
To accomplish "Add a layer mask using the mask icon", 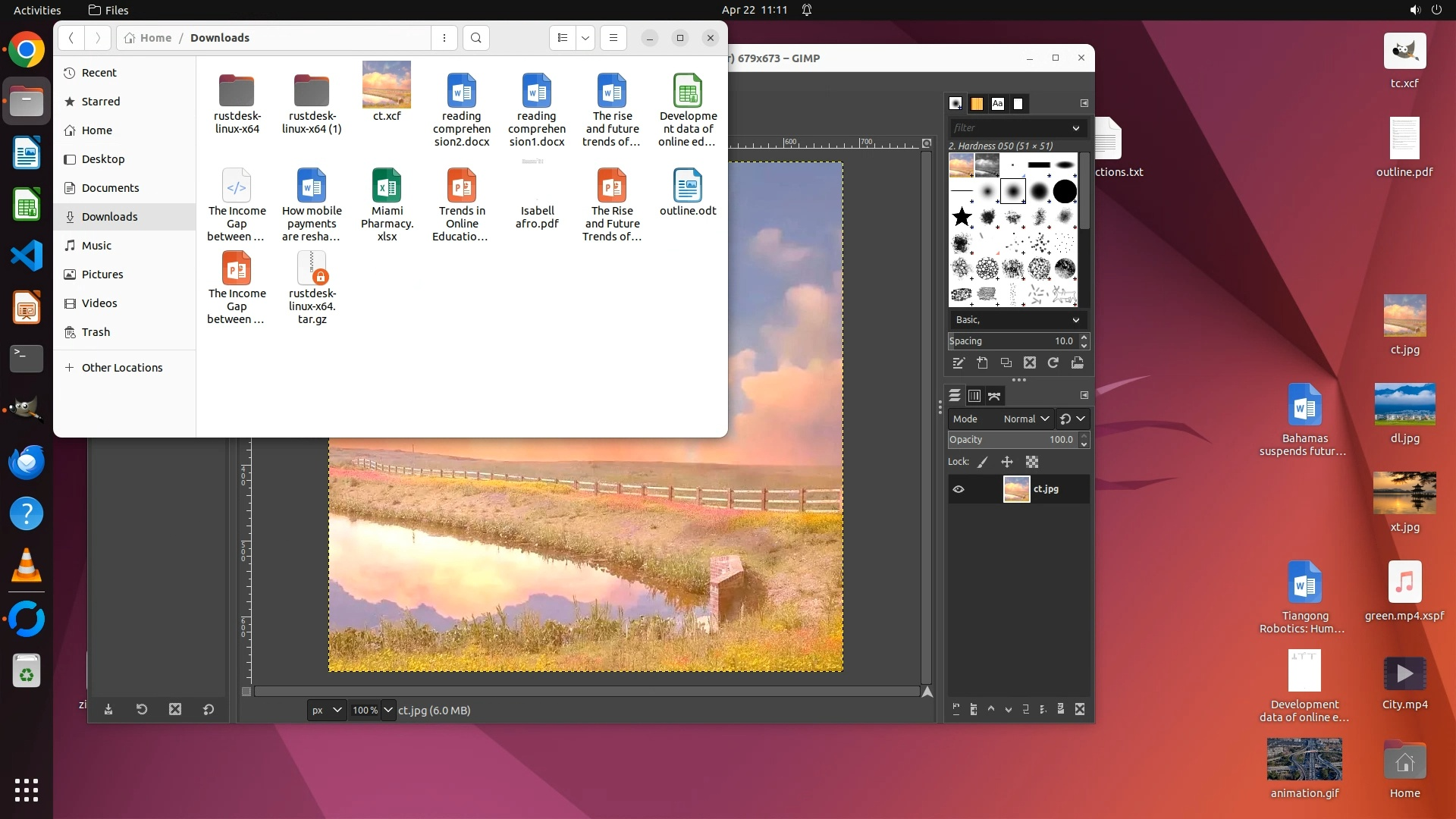I will tap(1060, 710).
